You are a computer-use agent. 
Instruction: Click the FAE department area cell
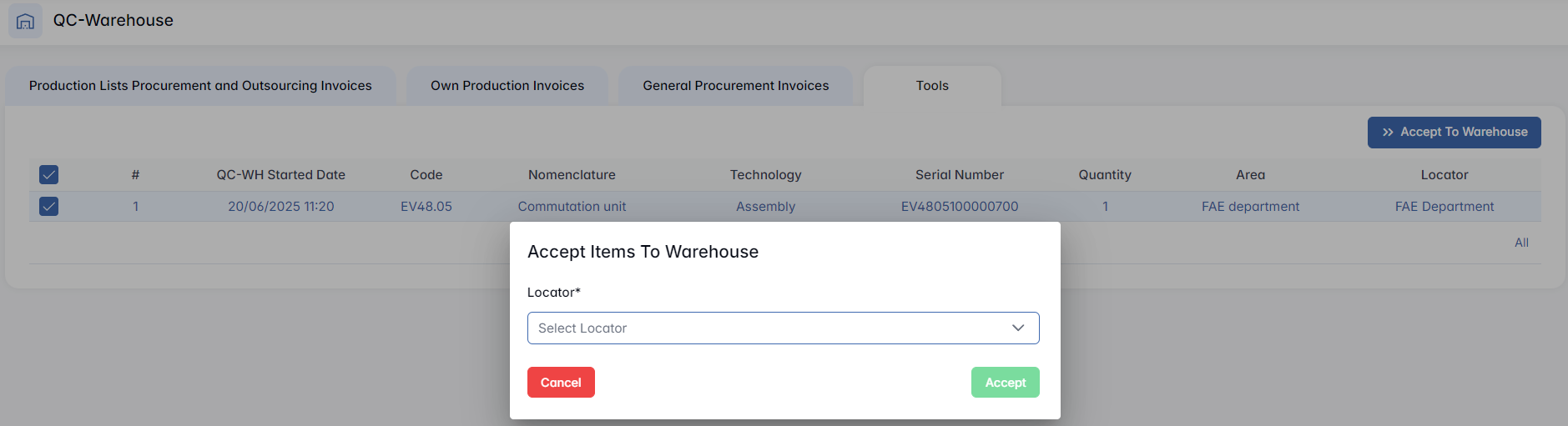click(x=1250, y=207)
